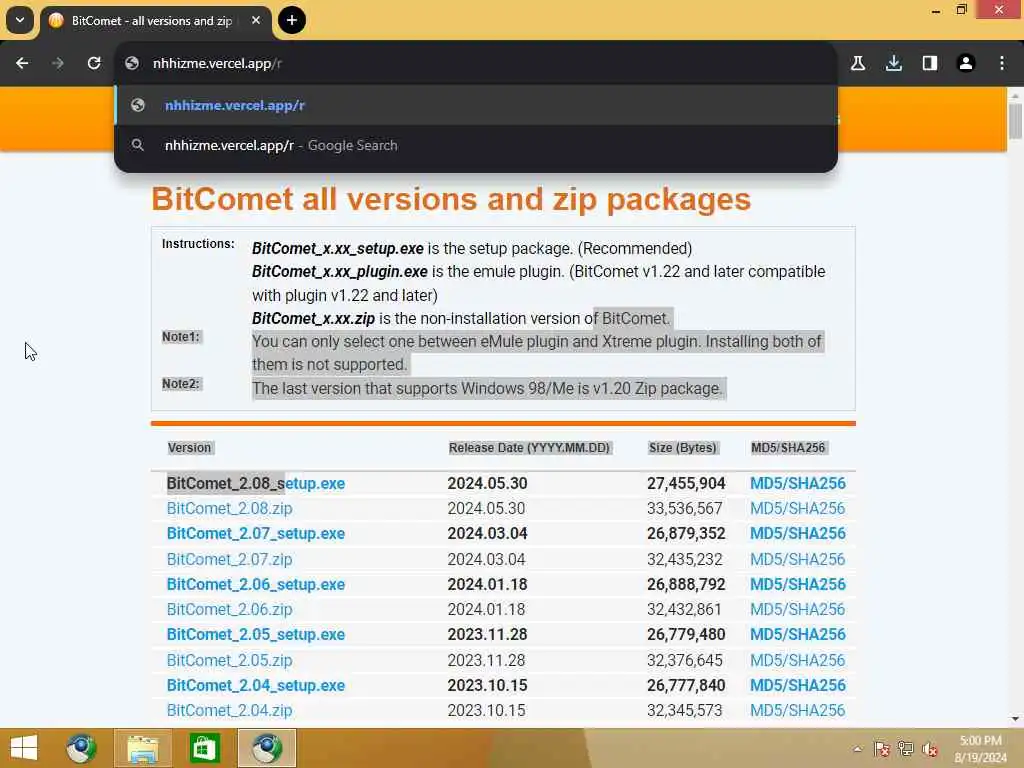Click the page vertical scrollbar thumb
This screenshot has width=1024, height=768.
(1015, 121)
